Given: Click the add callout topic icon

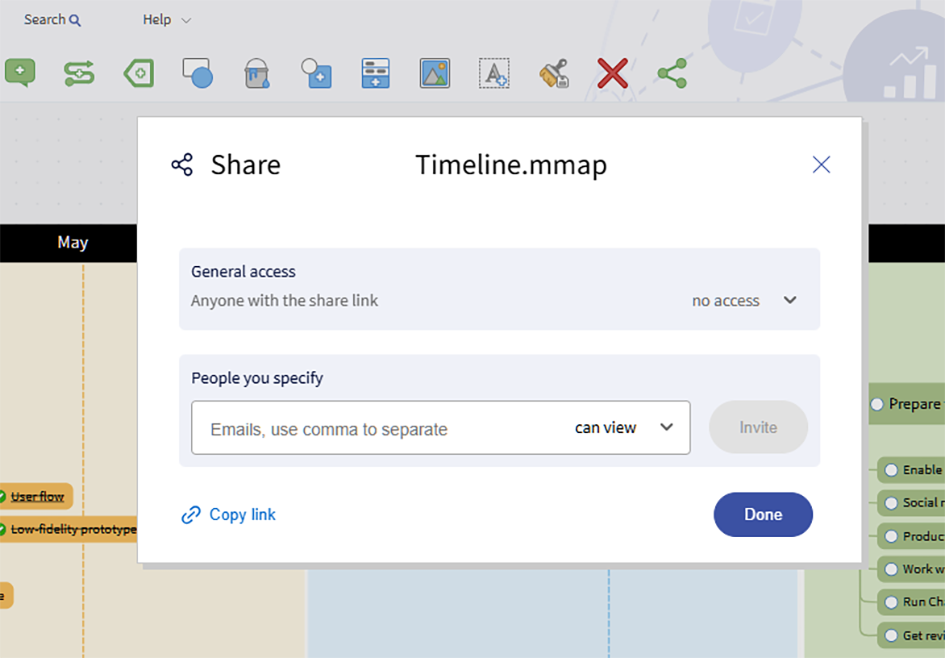Looking at the screenshot, I should click(x=20, y=73).
